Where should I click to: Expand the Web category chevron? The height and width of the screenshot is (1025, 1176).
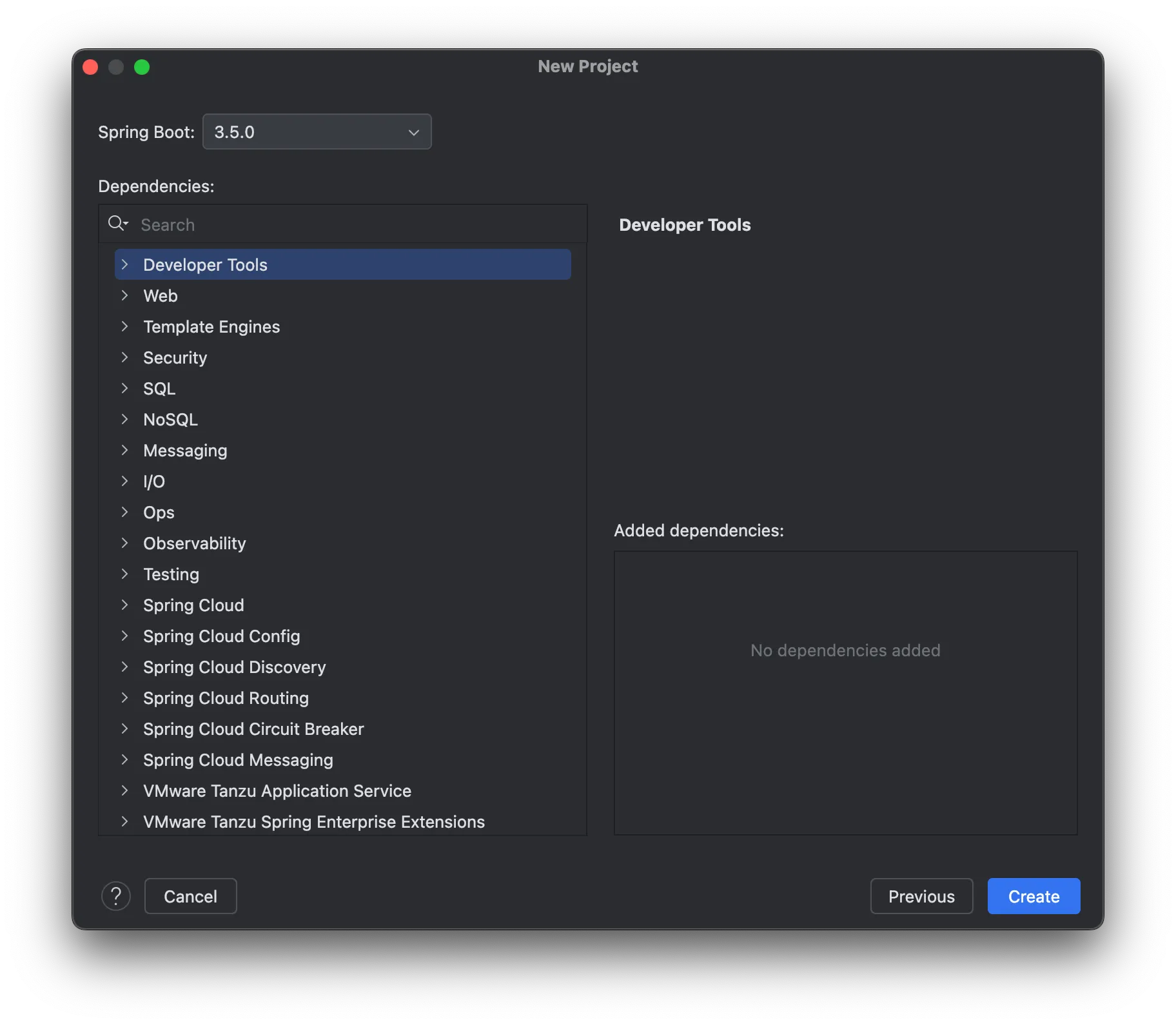pyautogui.click(x=125, y=295)
